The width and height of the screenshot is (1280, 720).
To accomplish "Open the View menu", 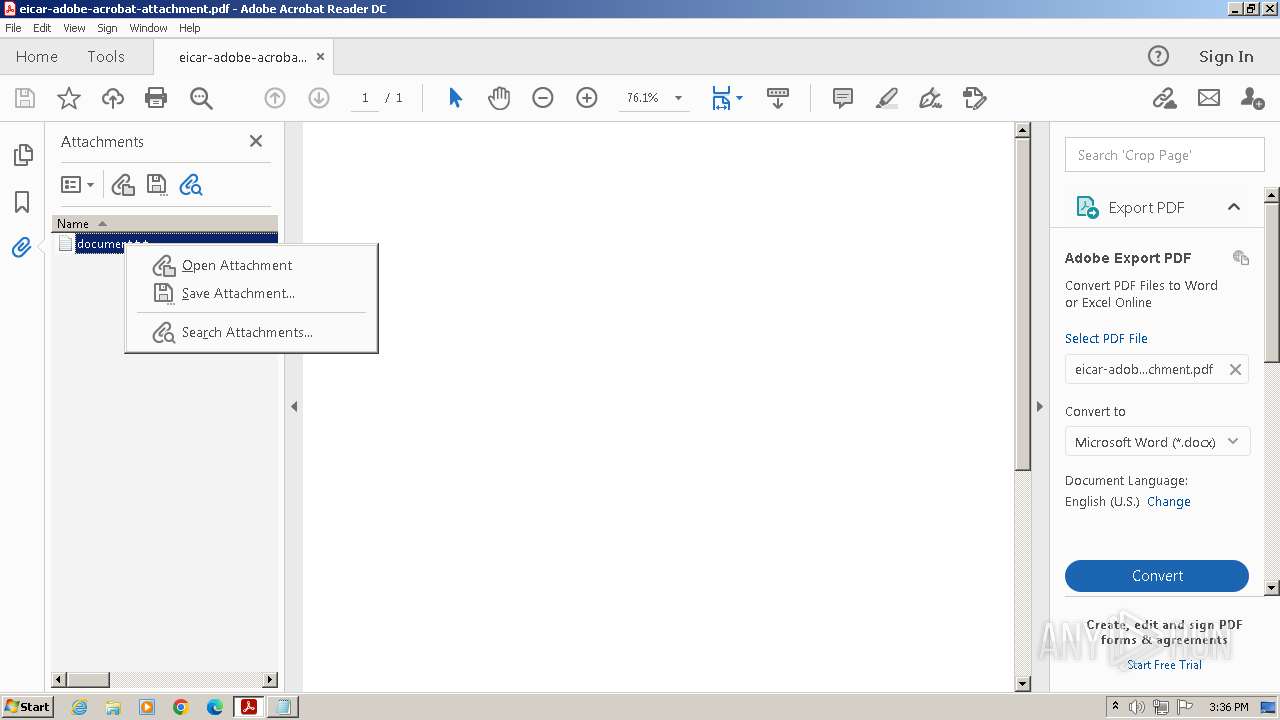I will click(74, 28).
